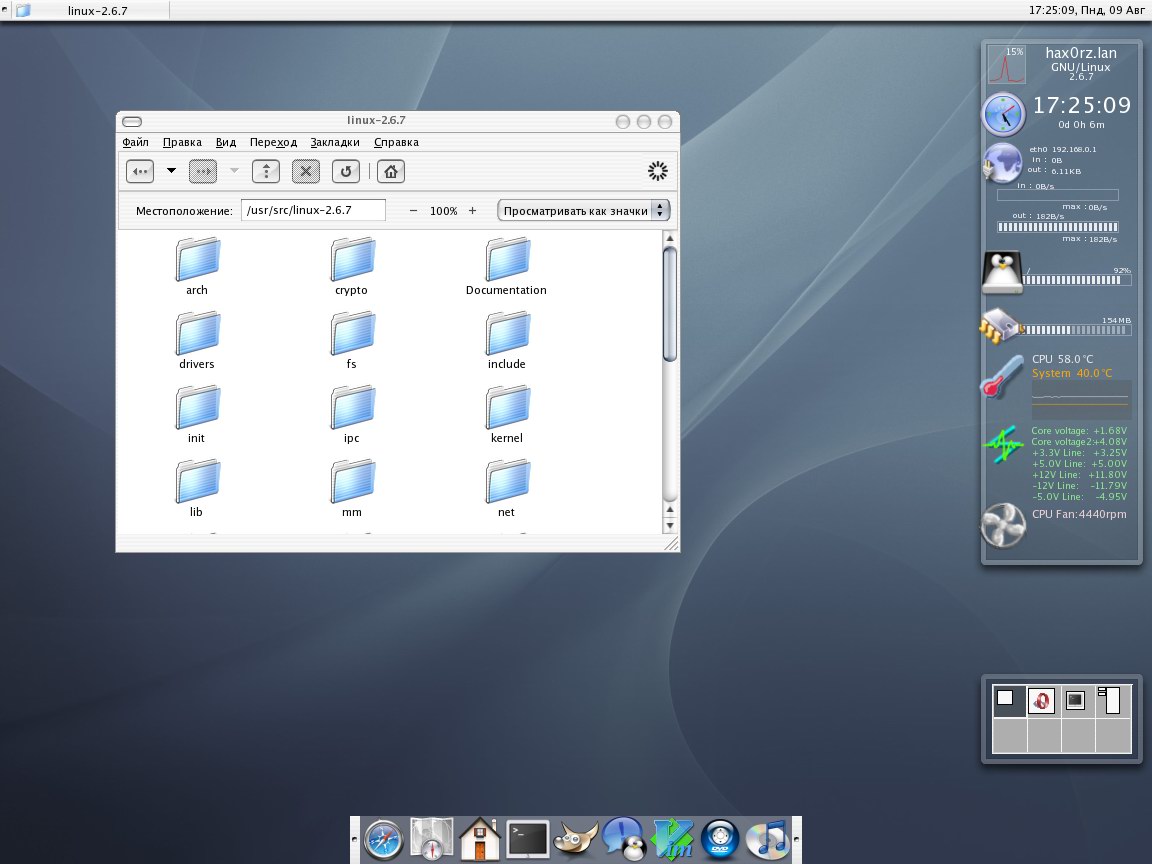Click the memory chip icon in monitor

[x=1001, y=326]
